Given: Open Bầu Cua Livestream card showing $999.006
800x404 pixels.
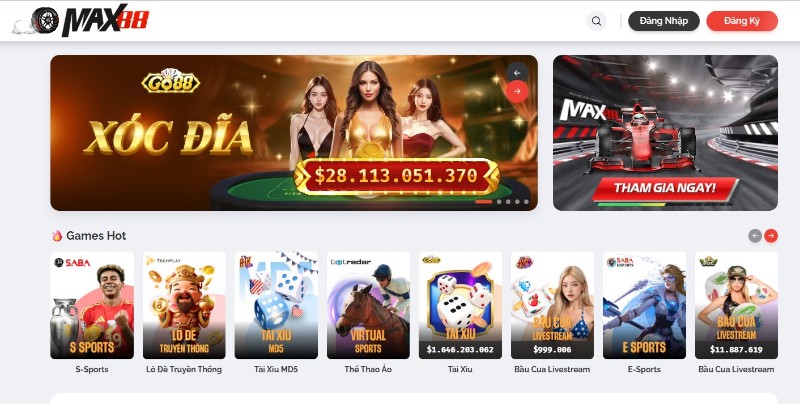Looking at the screenshot, I should [x=552, y=305].
